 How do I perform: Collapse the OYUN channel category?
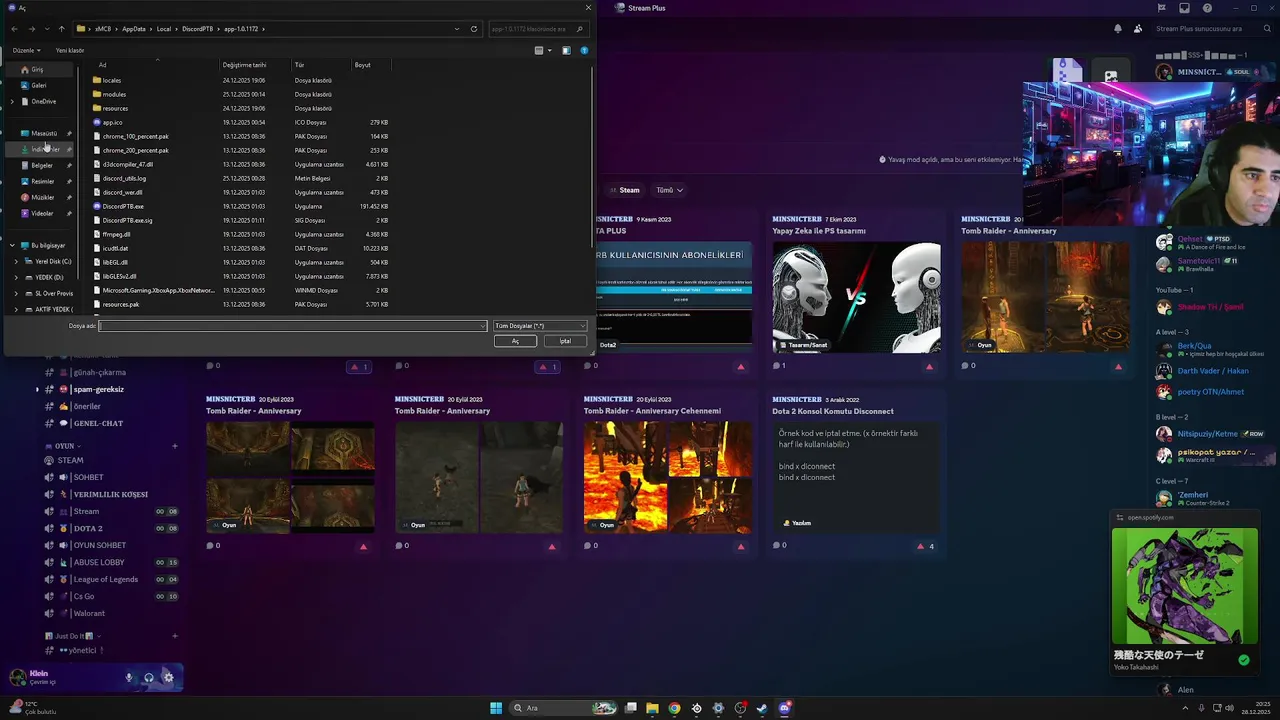63,446
